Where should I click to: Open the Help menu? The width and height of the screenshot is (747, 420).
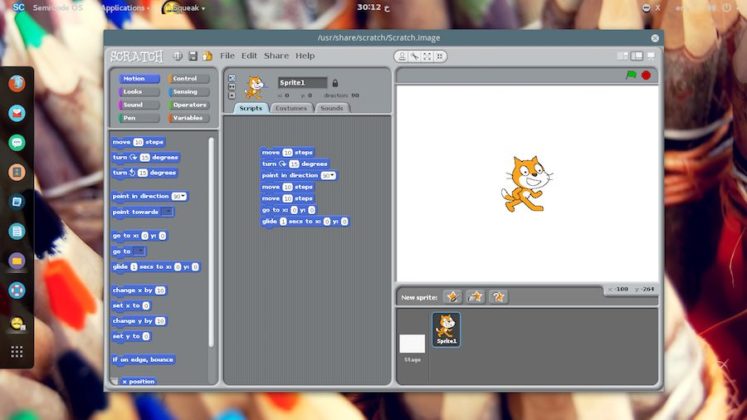point(305,56)
